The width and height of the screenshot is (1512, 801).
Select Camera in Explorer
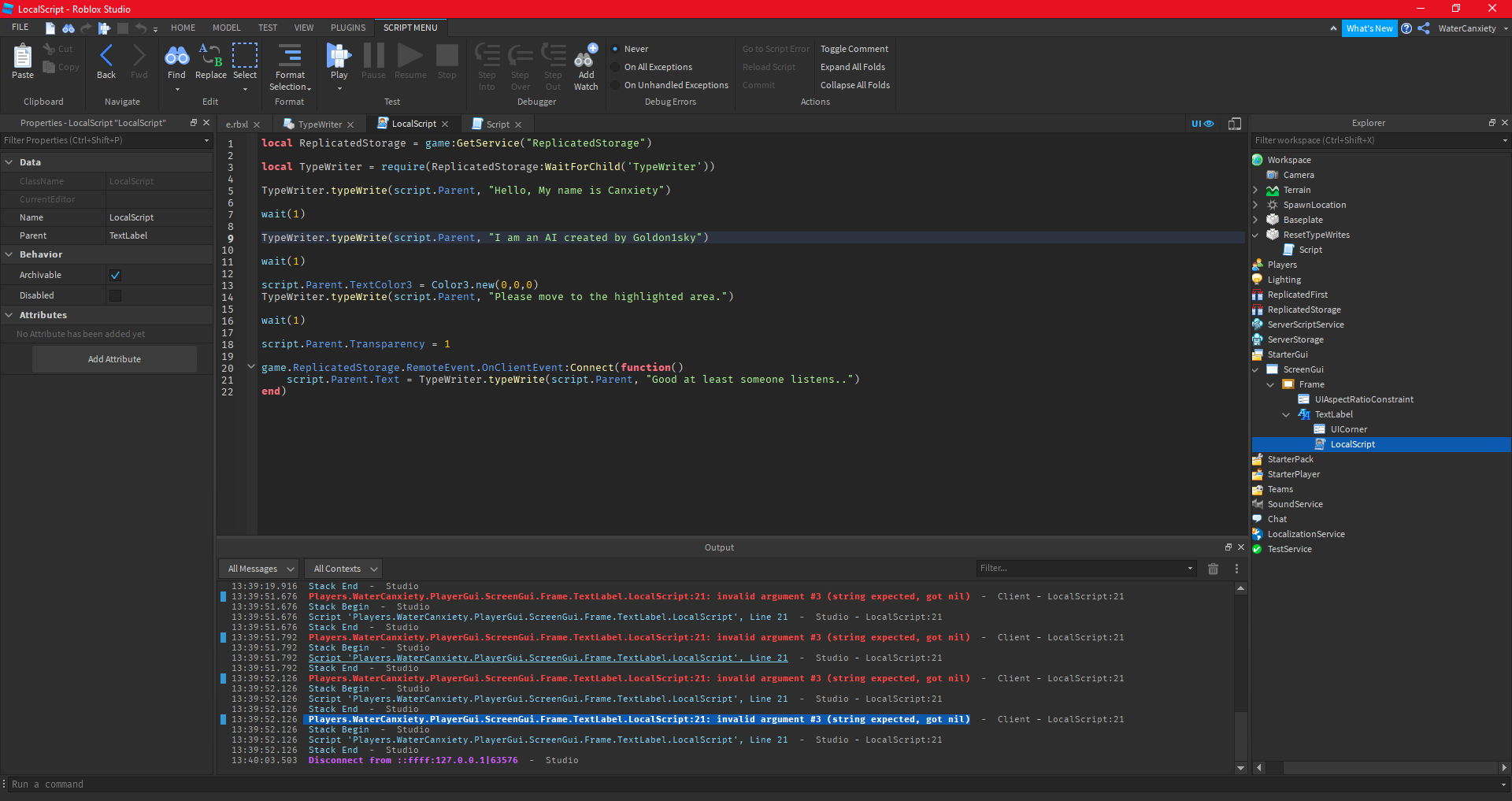tap(1298, 175)
